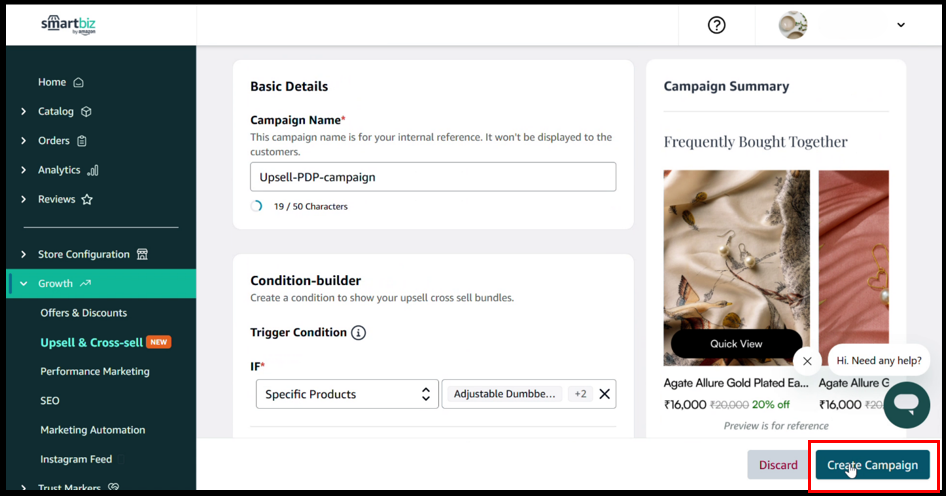The height and width of the screenshot is (496, 946).
Task: Expand the Catalog sidebar section
Action: point(23,112)
